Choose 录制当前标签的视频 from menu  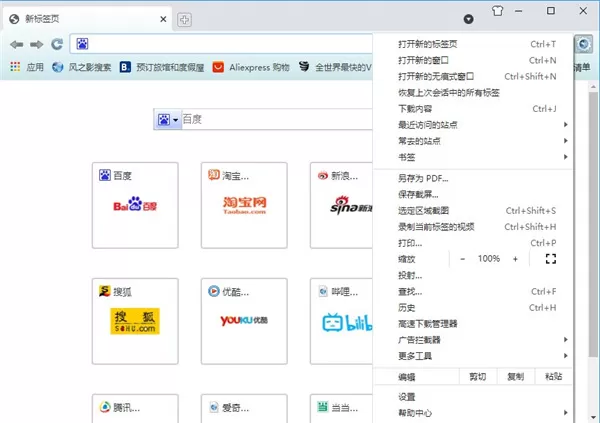click(473, 227)
